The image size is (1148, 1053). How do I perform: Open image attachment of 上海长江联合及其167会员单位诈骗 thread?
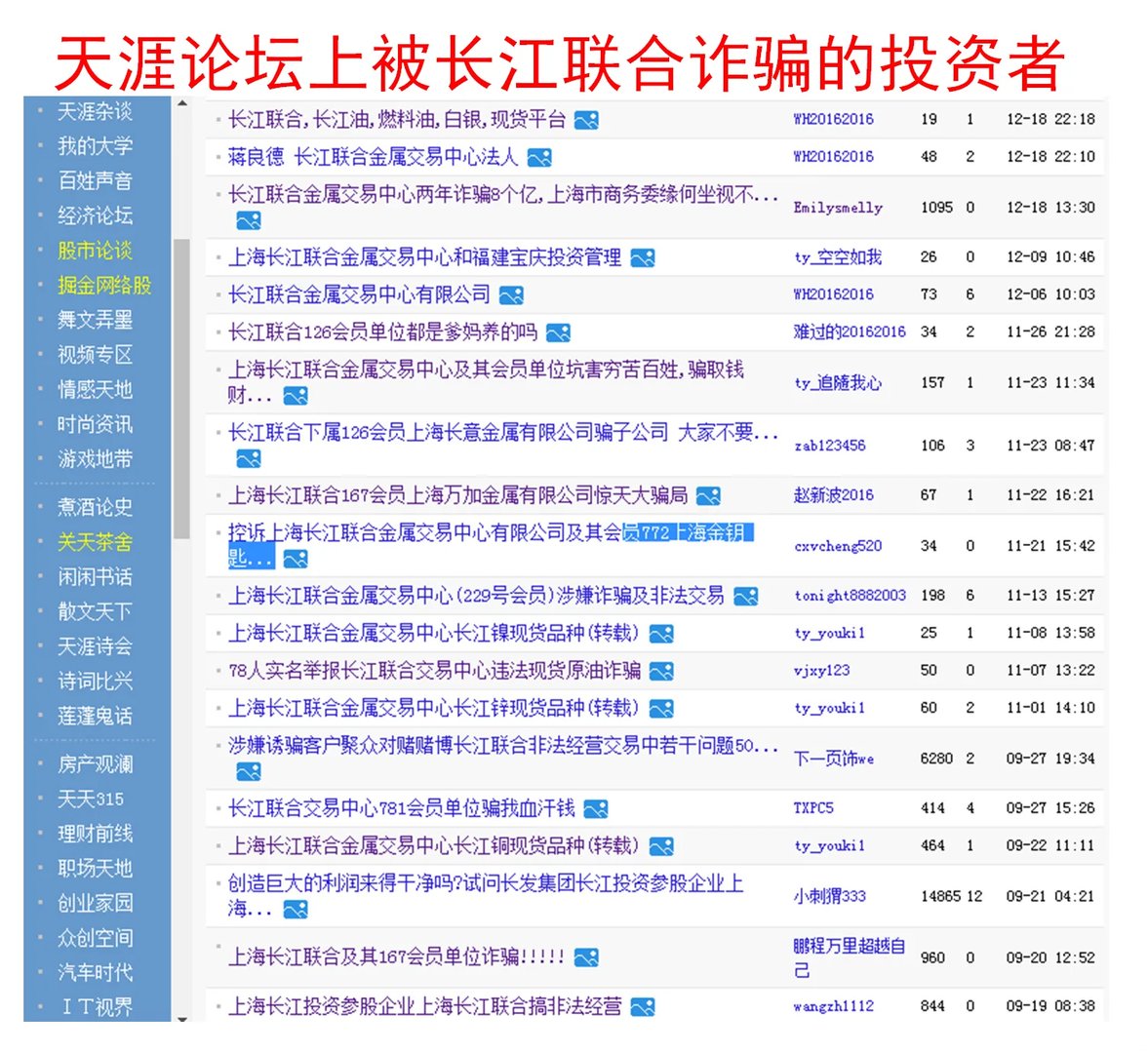click(x=586, y=956)
